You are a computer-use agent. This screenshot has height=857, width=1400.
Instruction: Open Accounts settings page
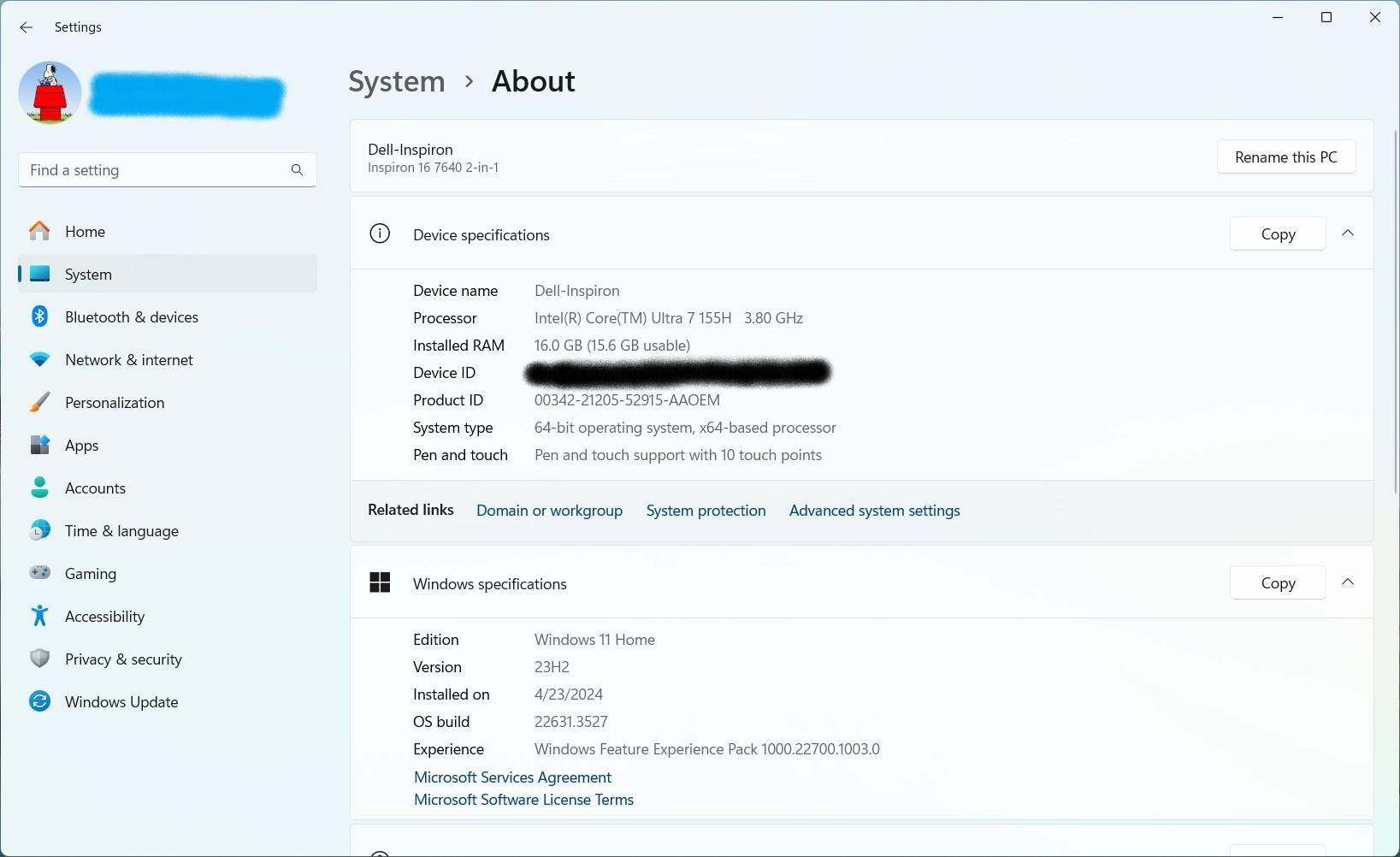95,488
